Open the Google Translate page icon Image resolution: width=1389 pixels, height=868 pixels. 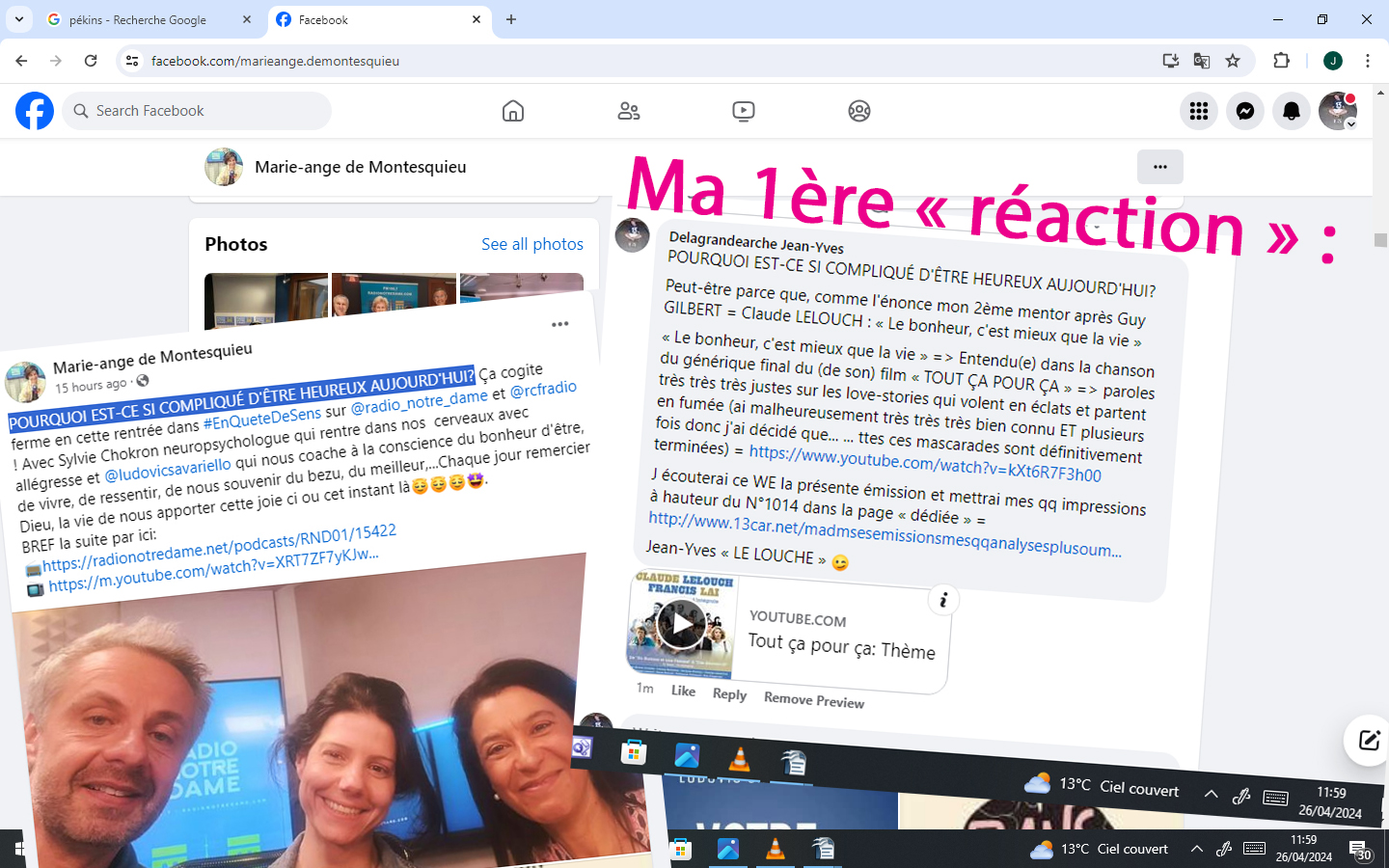click(1202, 61)
